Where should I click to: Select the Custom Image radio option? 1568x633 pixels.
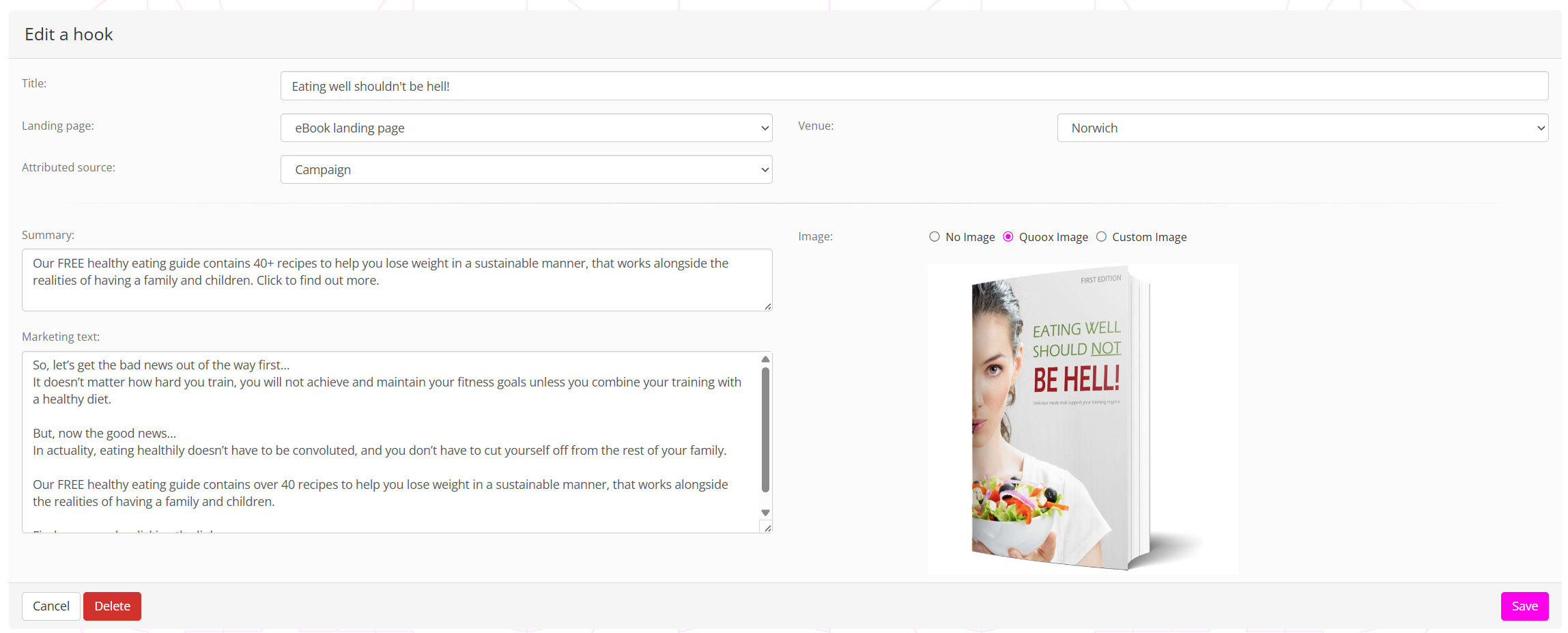1101,237
